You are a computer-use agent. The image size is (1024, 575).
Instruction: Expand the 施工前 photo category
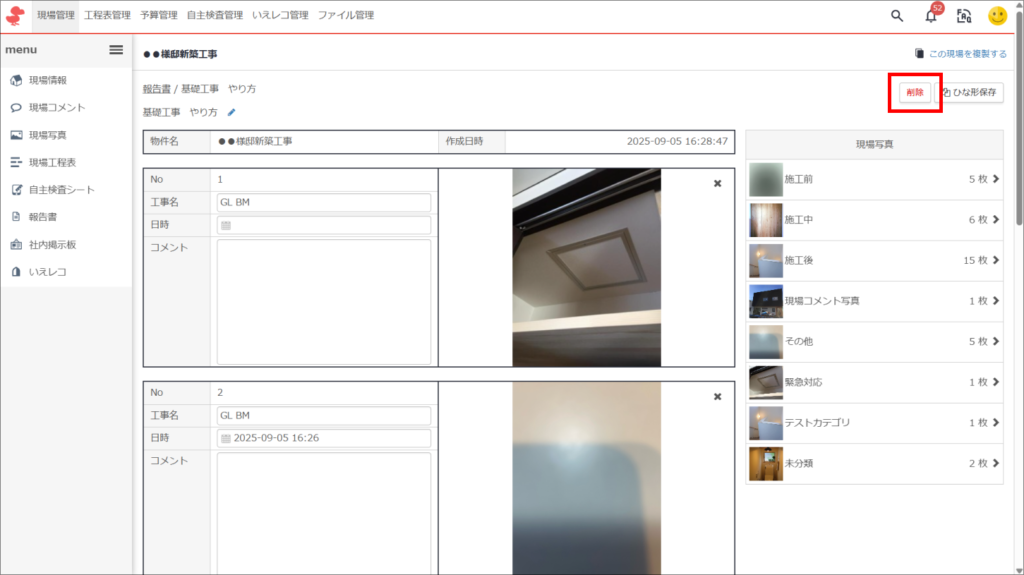995,179
